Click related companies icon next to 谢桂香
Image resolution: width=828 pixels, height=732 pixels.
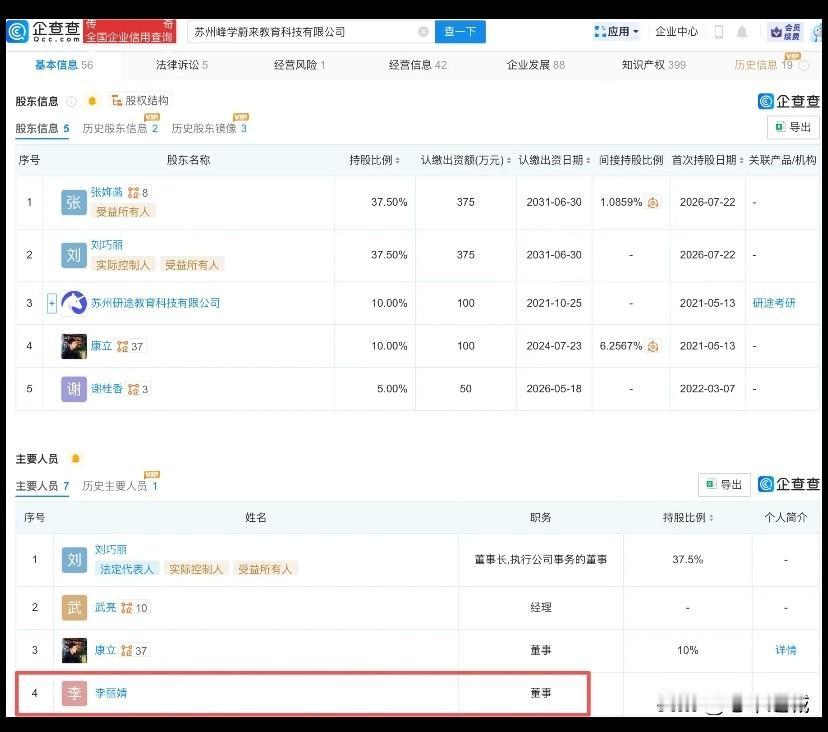click(x=134, y=389)
